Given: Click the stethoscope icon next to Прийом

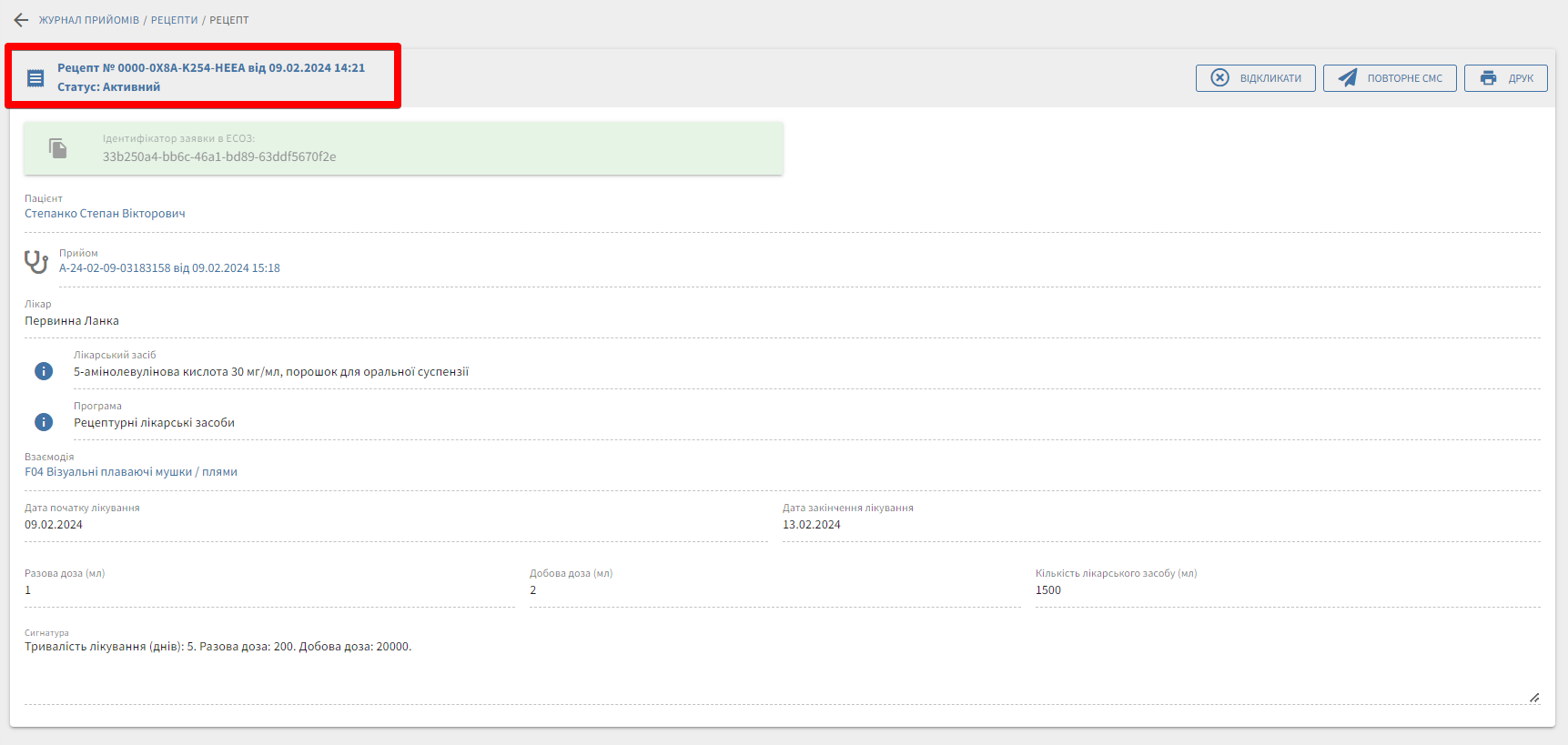Looking at the screenshot, I should (36, 262).
